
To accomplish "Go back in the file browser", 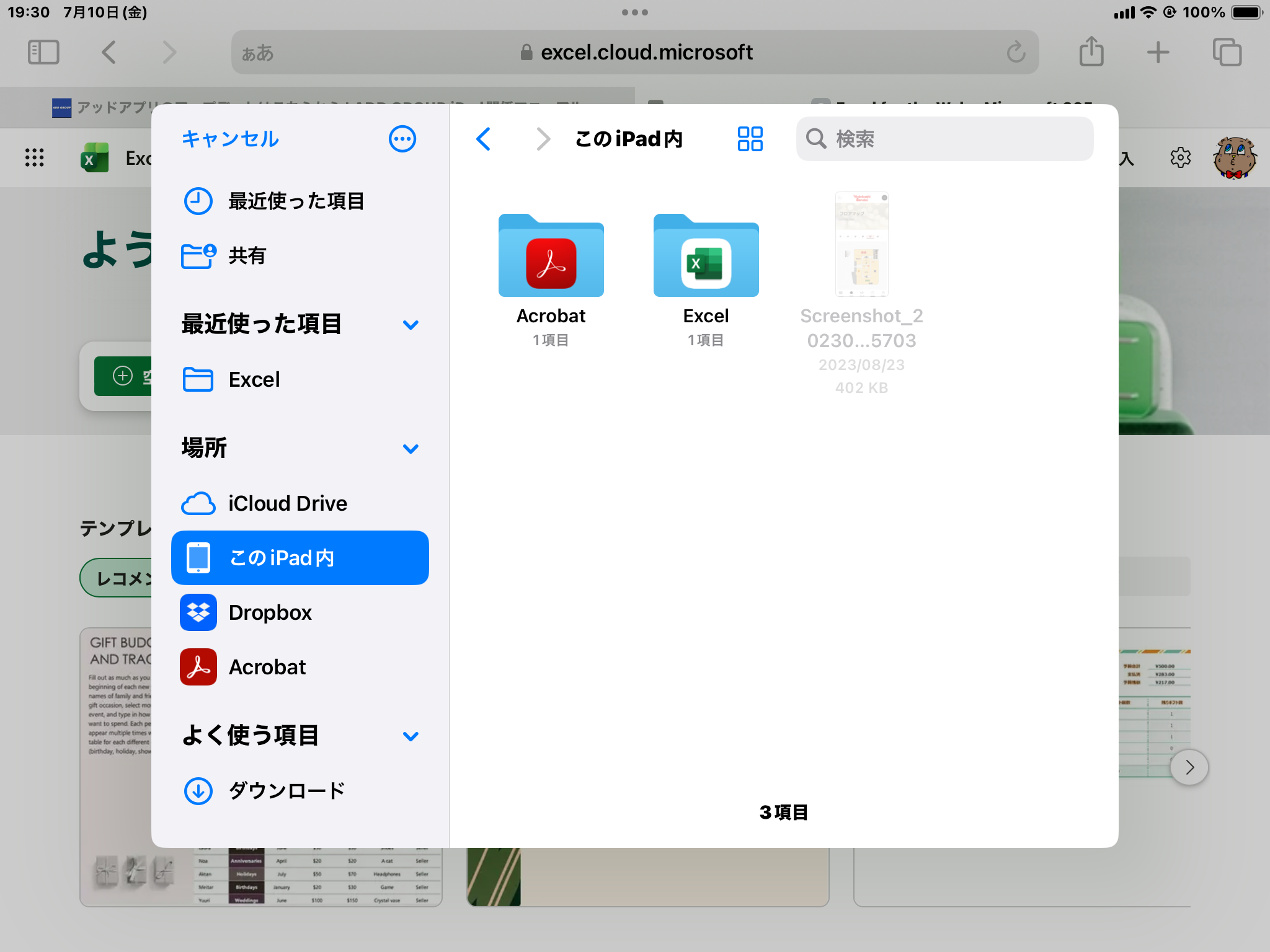I will pos(484,139).
